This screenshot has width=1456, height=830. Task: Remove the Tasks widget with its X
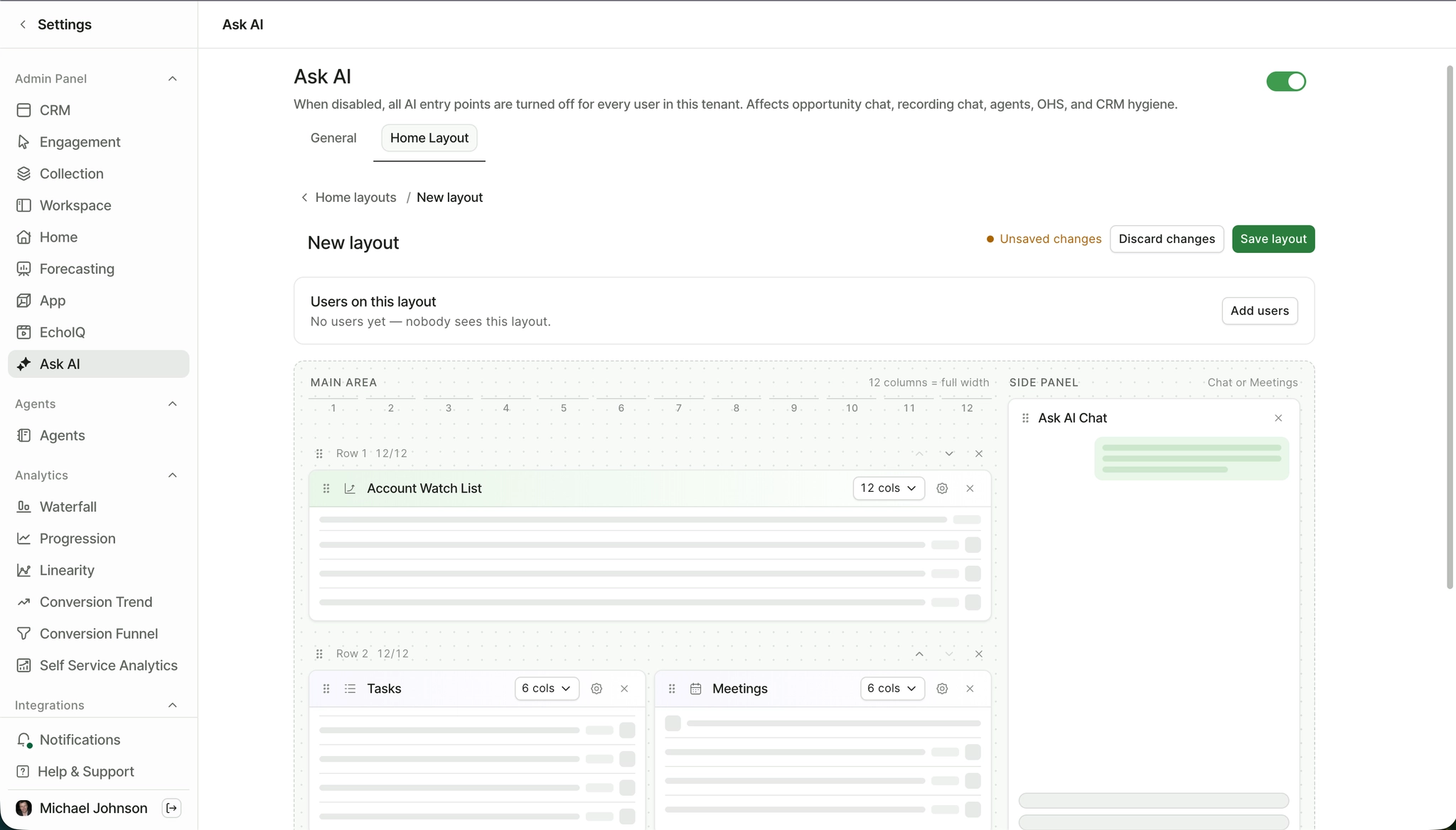pos(624,689)
